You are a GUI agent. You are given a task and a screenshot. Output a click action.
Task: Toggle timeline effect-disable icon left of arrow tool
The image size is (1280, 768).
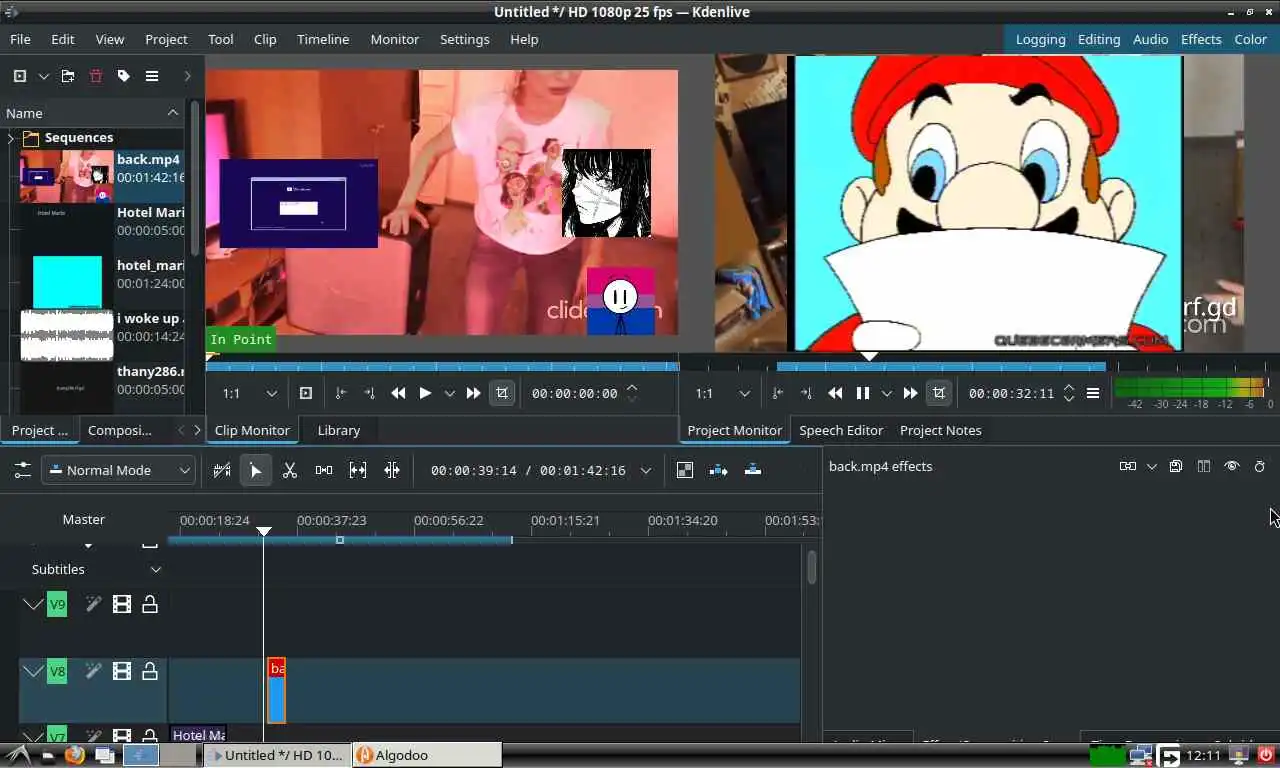pos(222,470)
